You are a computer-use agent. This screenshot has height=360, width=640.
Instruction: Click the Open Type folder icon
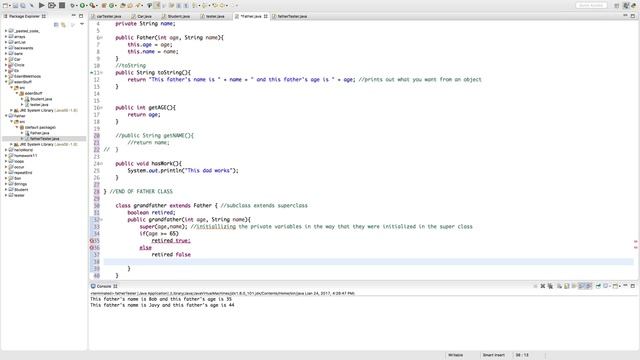pyautogui.click(x=122, y=5)
